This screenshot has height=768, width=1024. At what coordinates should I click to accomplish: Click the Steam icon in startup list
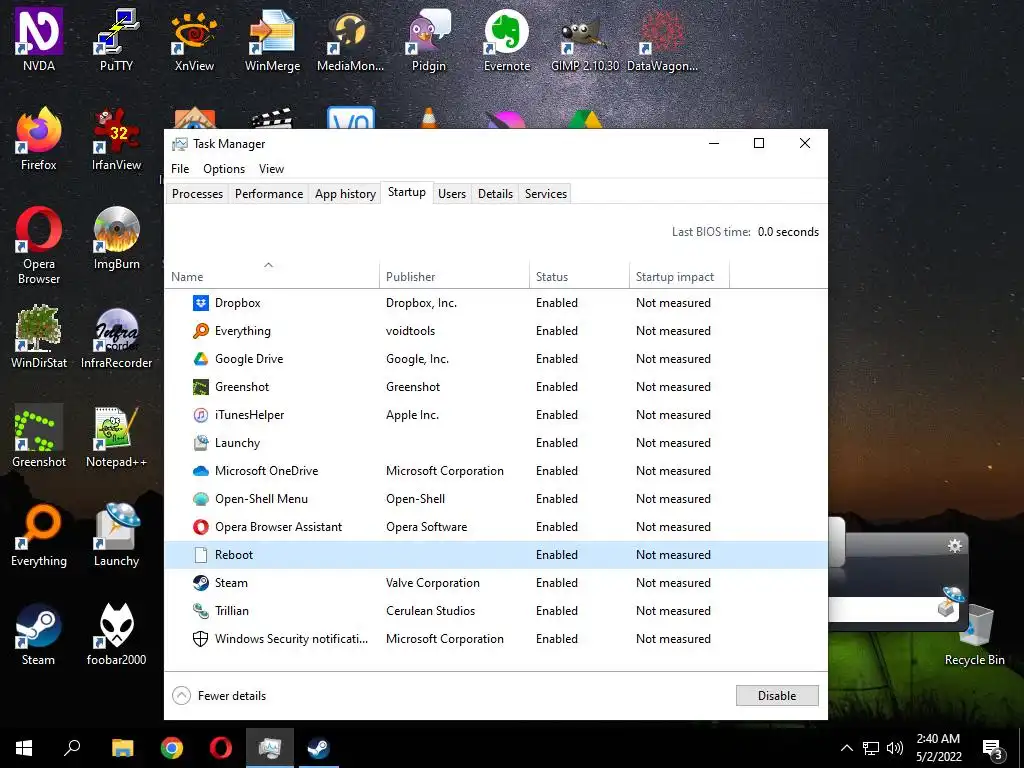click(200, 583)
